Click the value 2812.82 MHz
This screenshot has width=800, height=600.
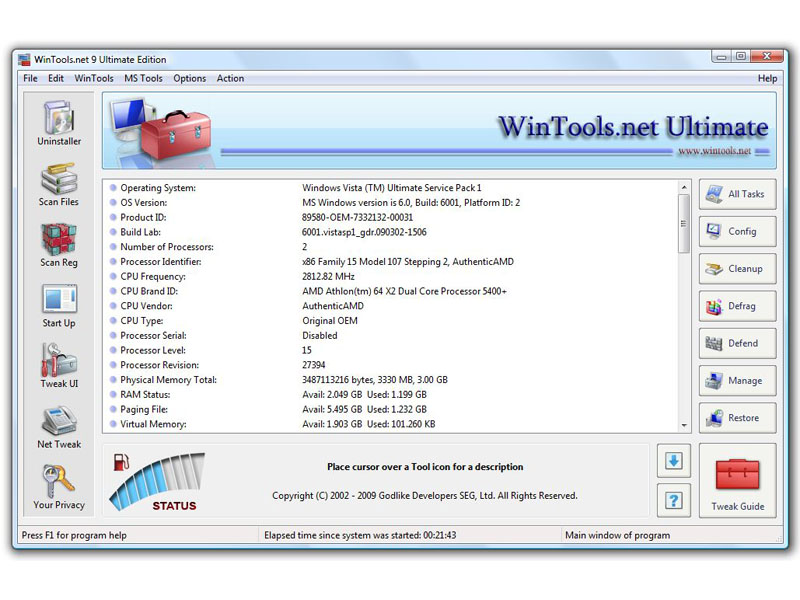[328, 277]
